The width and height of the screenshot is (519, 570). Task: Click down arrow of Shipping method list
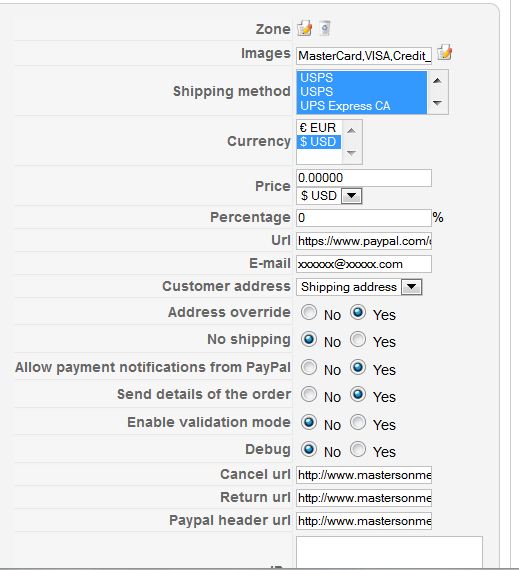point(437,104)
